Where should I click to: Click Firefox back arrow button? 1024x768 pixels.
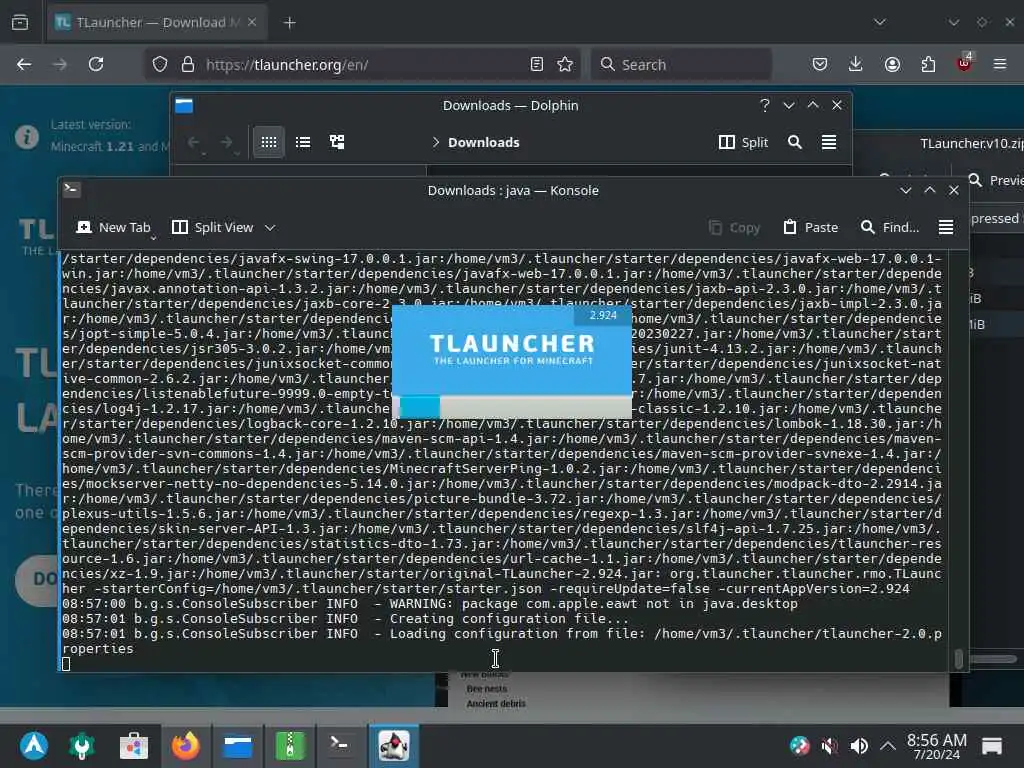click(x=24, y=64)
